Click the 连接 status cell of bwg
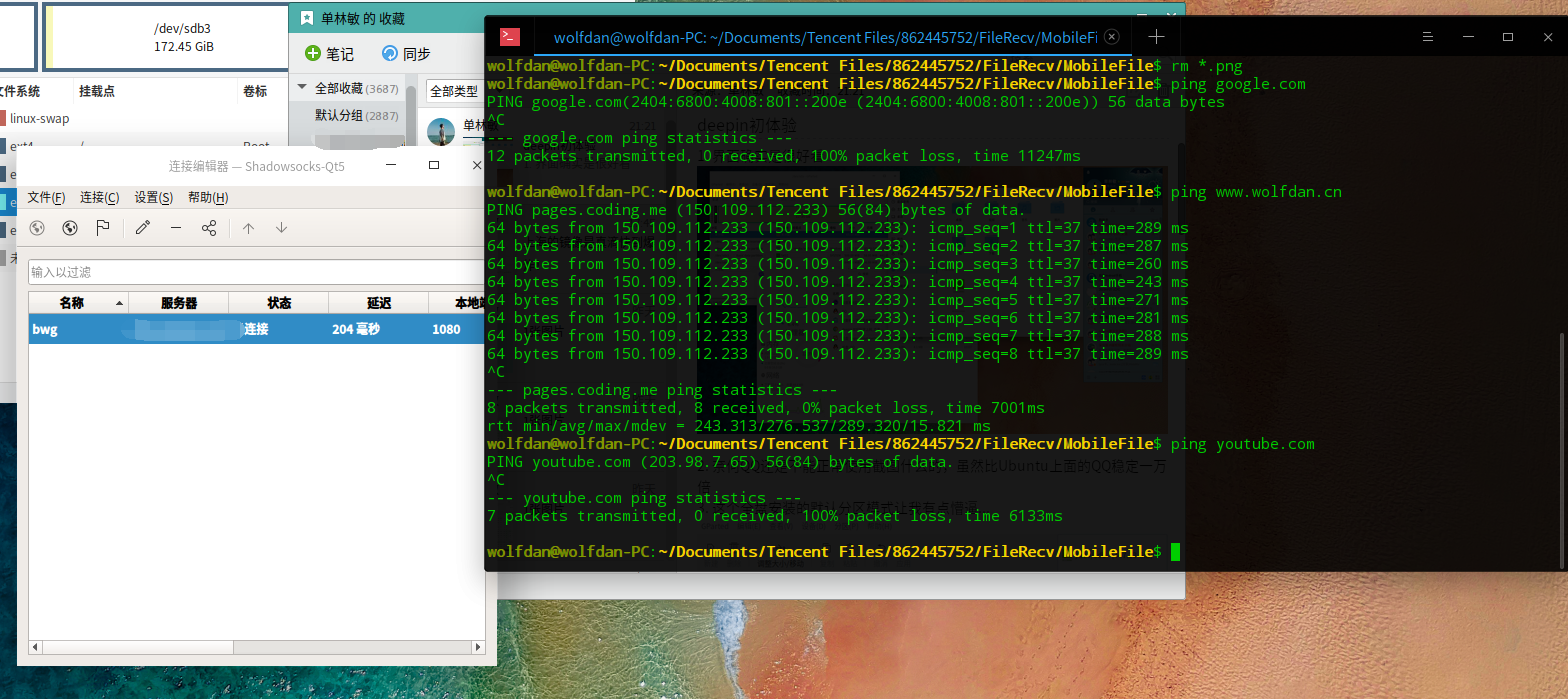This screenshot has height=699, width=1568. 256,329
